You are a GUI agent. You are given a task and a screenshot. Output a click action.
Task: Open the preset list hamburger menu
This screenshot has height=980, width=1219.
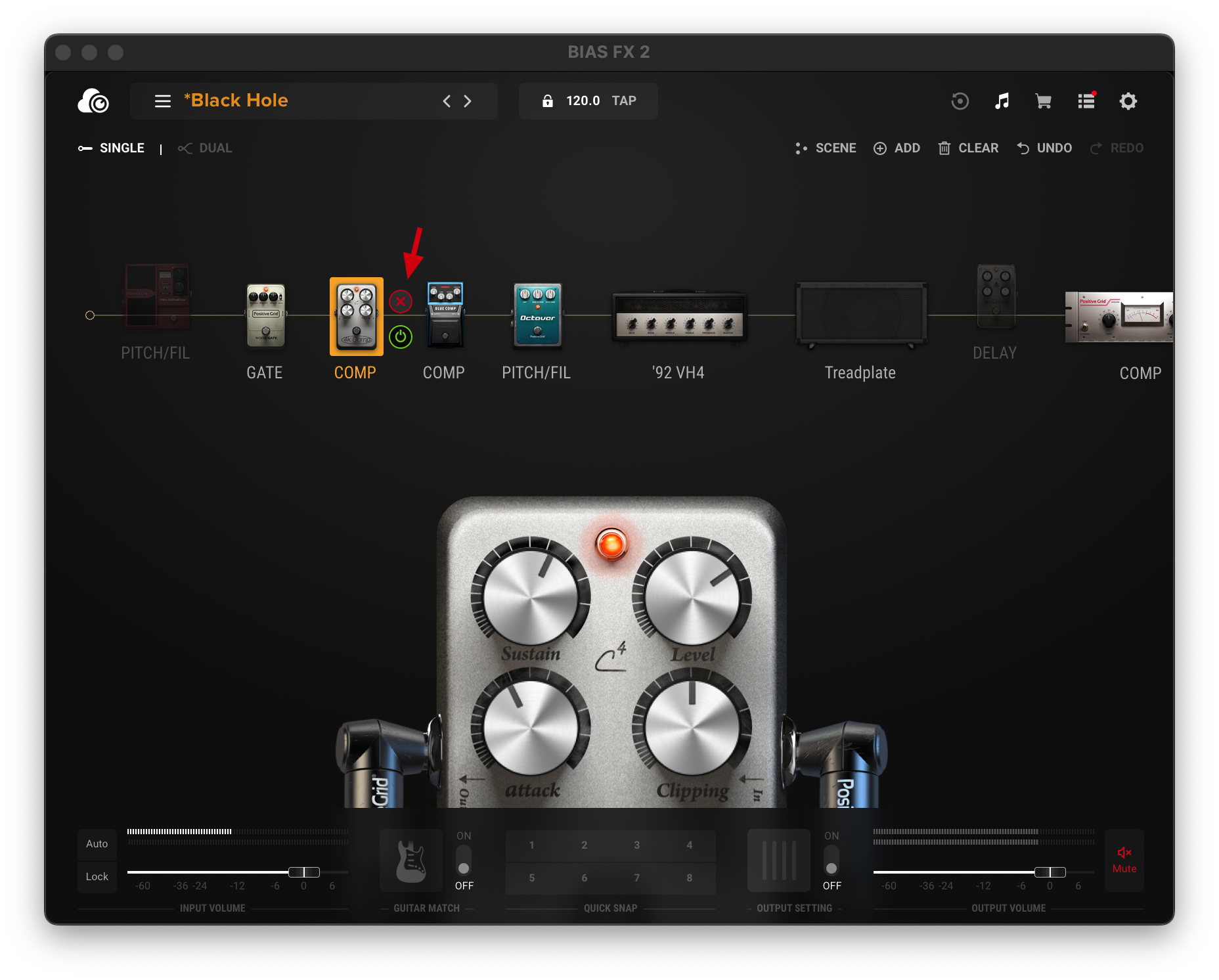tap(163, 101)
